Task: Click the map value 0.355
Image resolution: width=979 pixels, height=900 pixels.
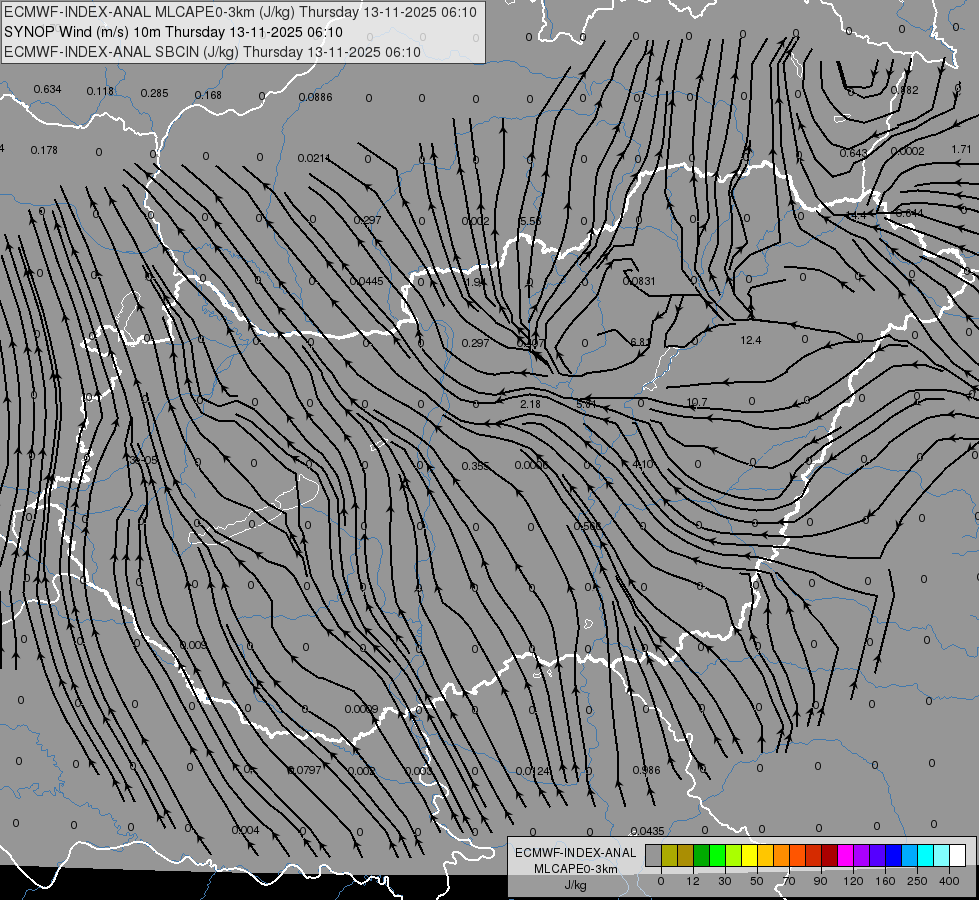Action: coord(475,466)
